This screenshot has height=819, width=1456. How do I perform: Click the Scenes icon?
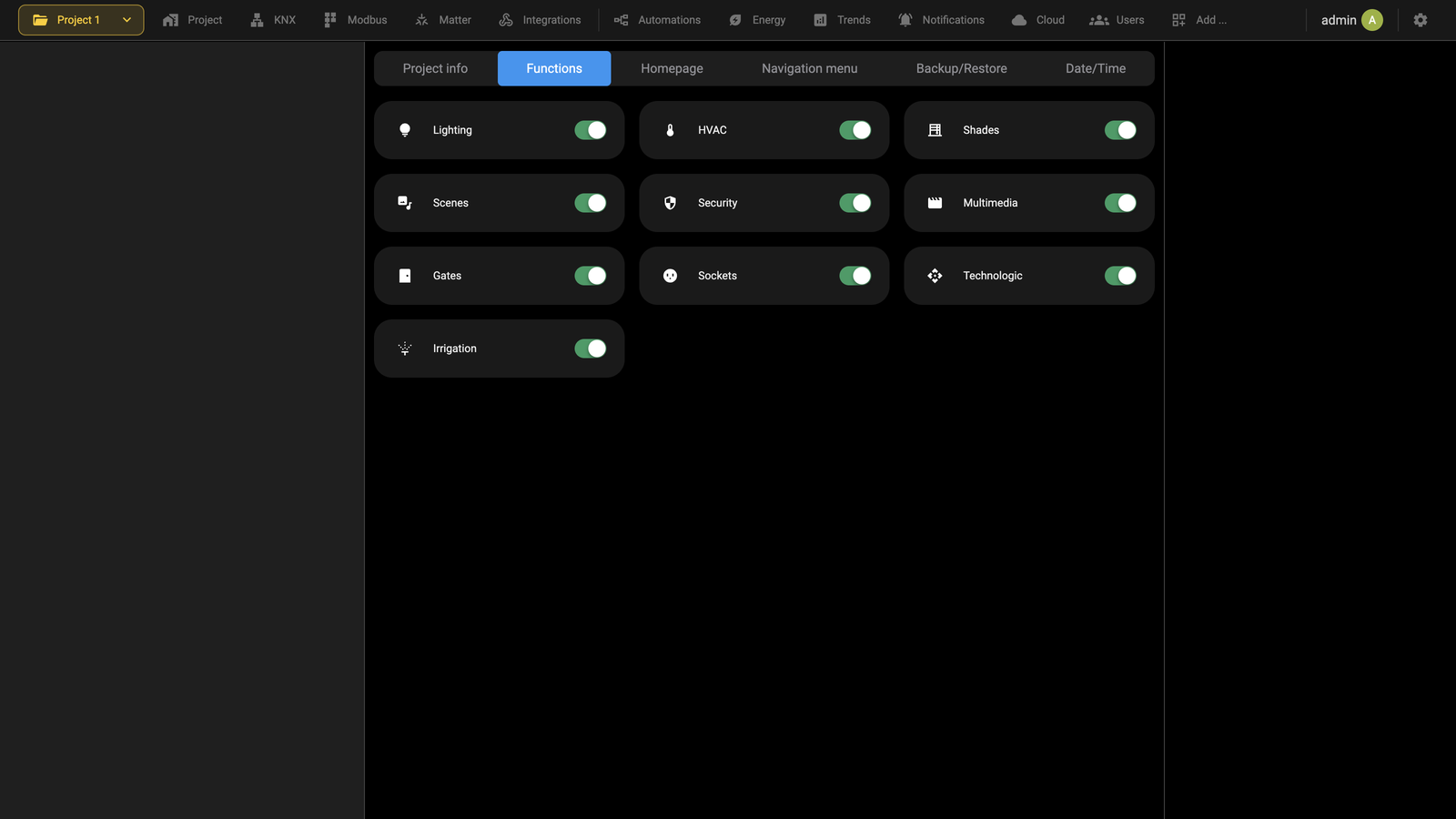[x=405, y=203]
